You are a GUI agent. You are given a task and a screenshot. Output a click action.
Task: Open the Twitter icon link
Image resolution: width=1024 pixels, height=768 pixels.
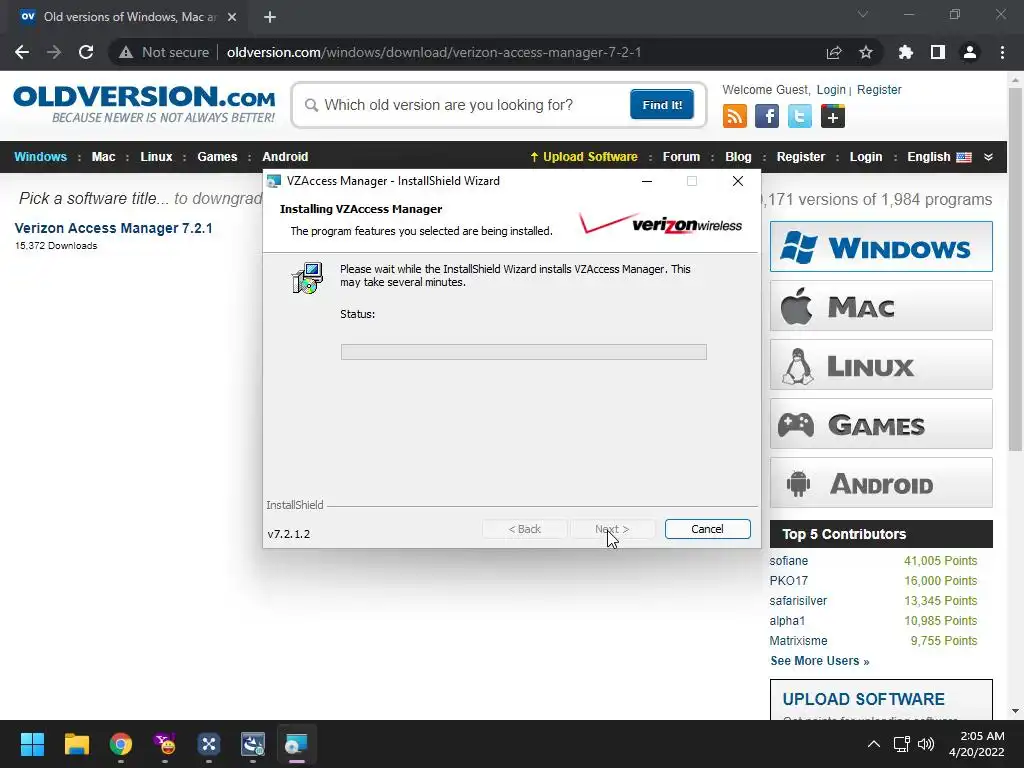pyautogui.click(x=799, y=116)
